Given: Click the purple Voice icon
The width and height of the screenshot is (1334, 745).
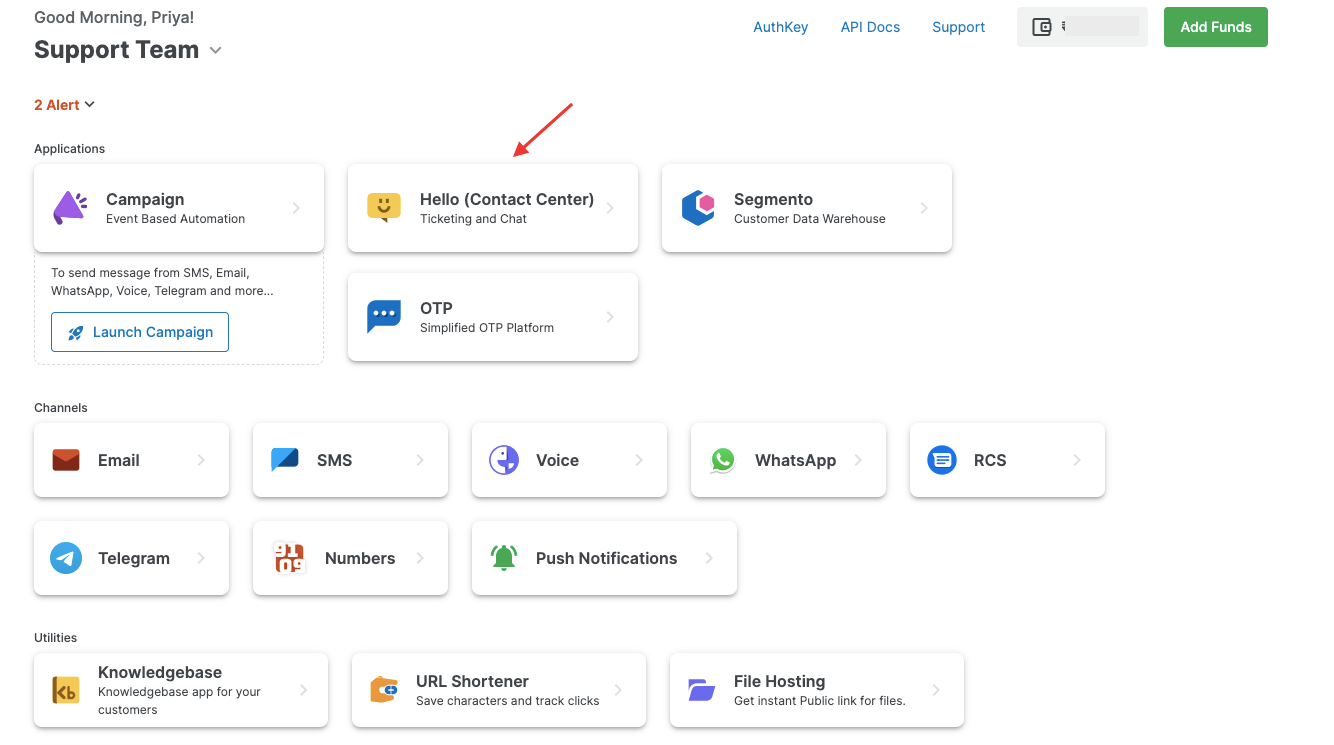Looking at the screenshot, I should pyautogui.click(x=504, y=460).
